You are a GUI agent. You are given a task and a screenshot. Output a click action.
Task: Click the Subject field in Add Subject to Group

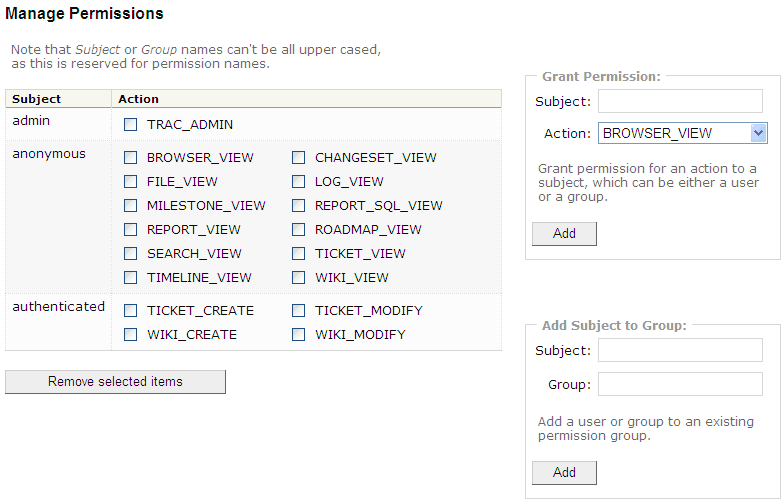point(680,350)
